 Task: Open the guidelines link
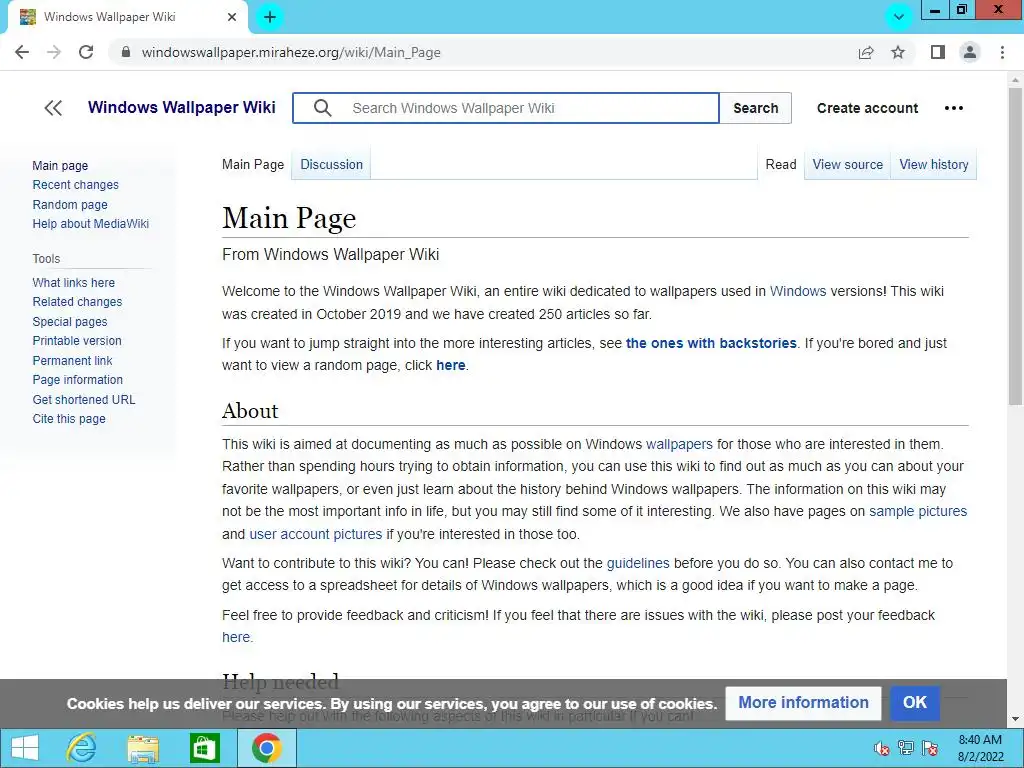point(637,563)
